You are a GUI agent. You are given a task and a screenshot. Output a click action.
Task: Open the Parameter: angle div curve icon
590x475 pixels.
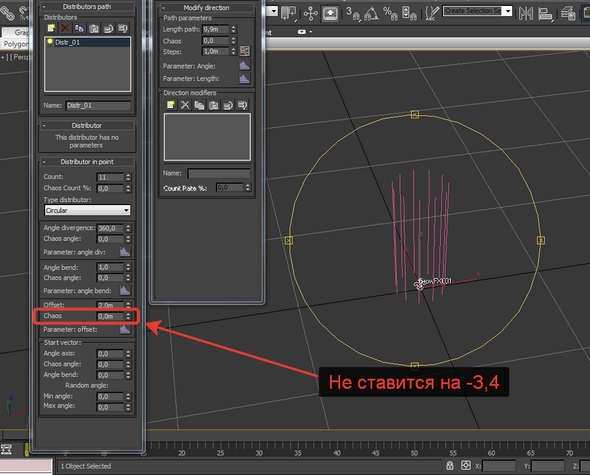point(125,251)
